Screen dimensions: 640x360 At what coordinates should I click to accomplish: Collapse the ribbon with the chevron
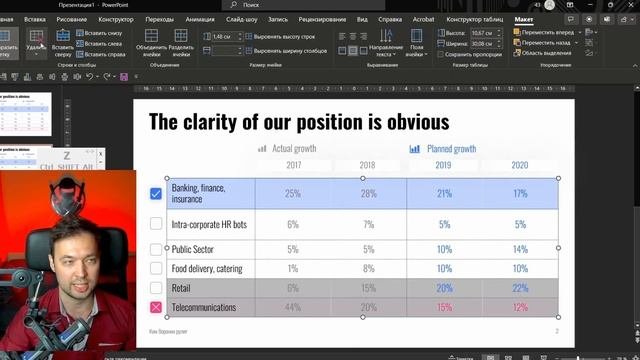tap(635, 65)
